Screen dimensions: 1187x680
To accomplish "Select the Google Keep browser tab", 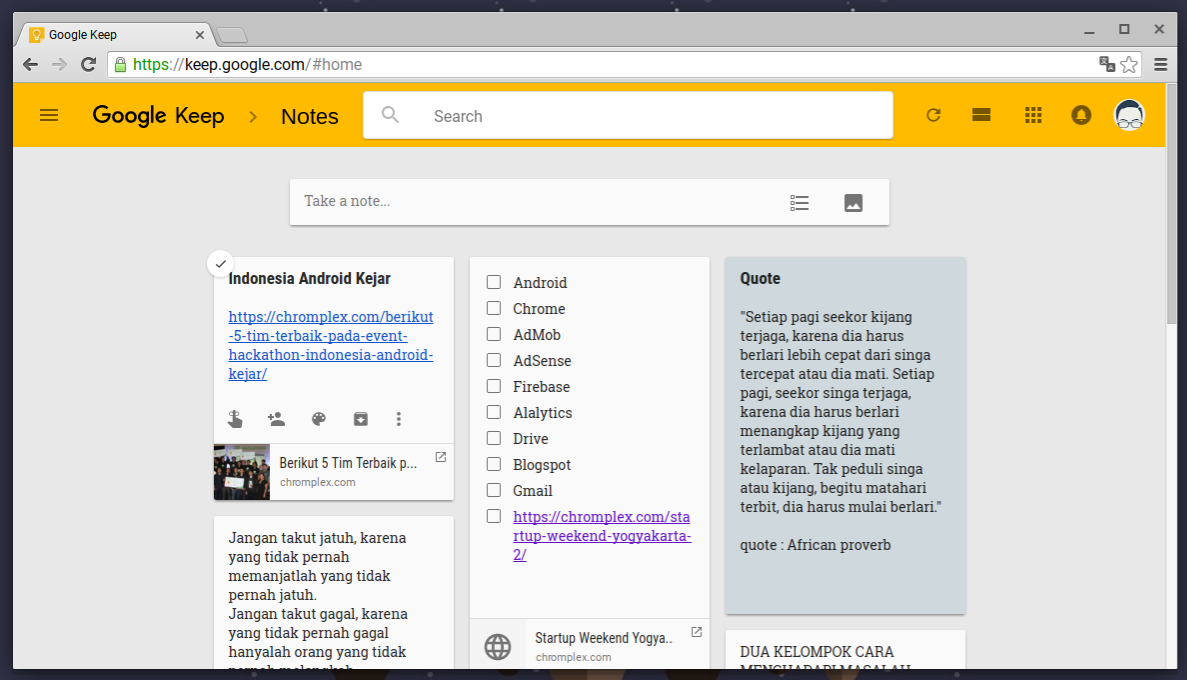I will click(x=114, y=35).
